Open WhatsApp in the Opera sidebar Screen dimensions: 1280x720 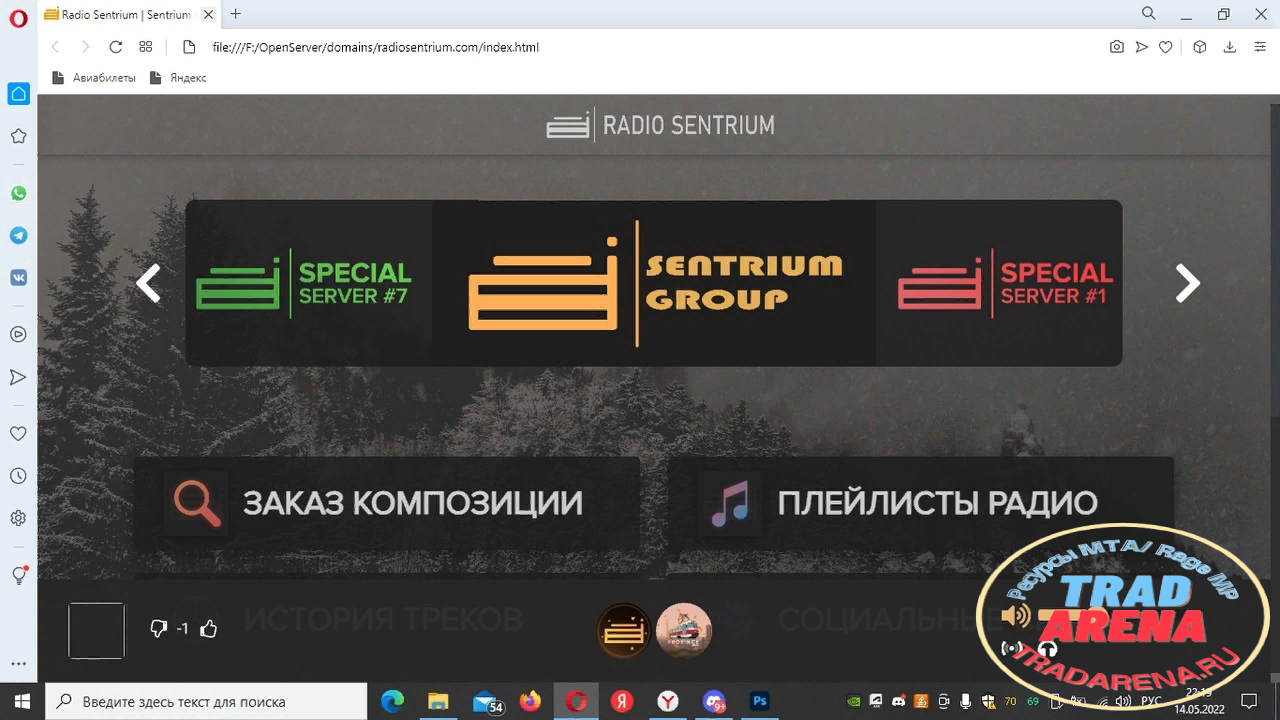click(x=18, y=193)
